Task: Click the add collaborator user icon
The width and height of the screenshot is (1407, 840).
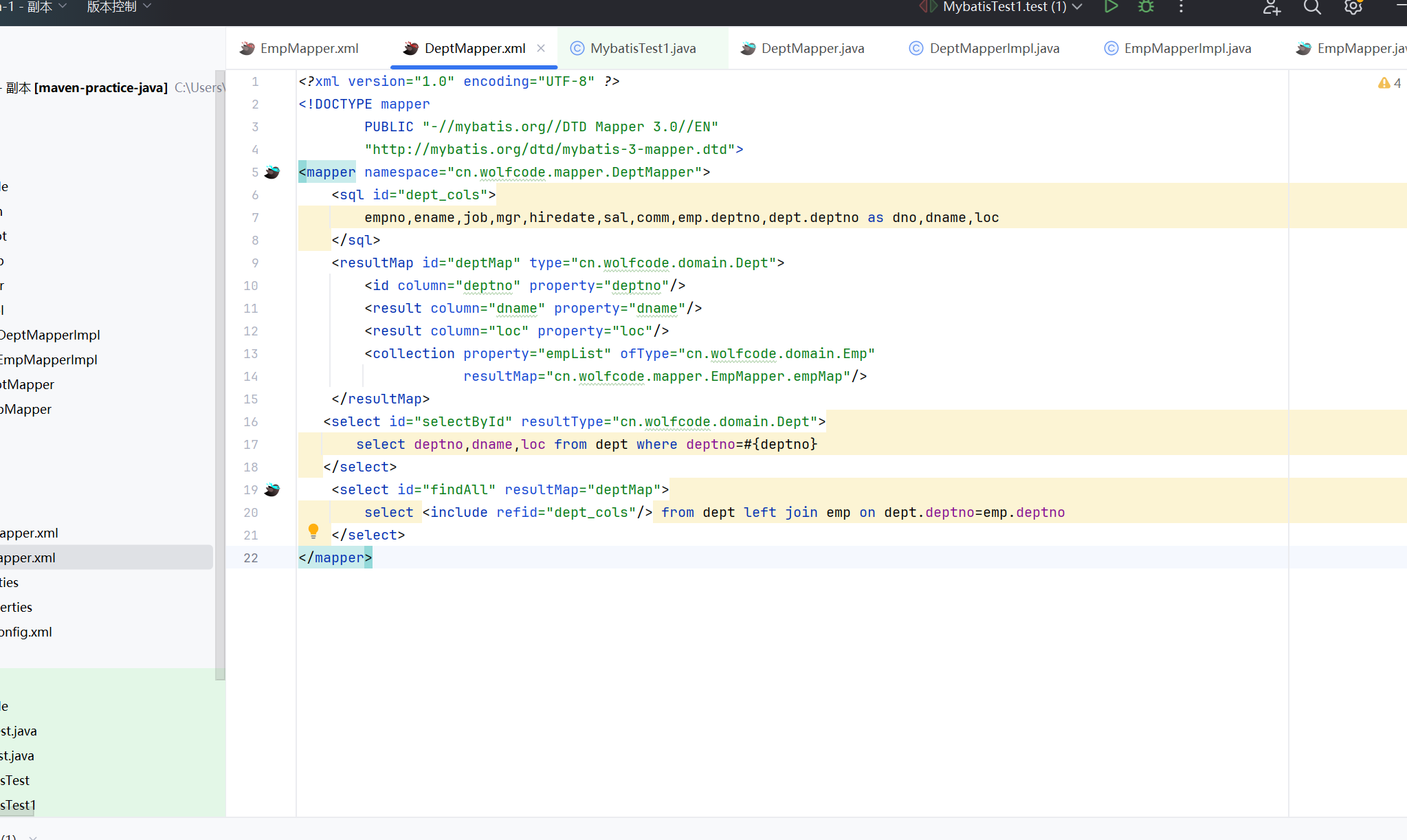Action: (1271, 7)
